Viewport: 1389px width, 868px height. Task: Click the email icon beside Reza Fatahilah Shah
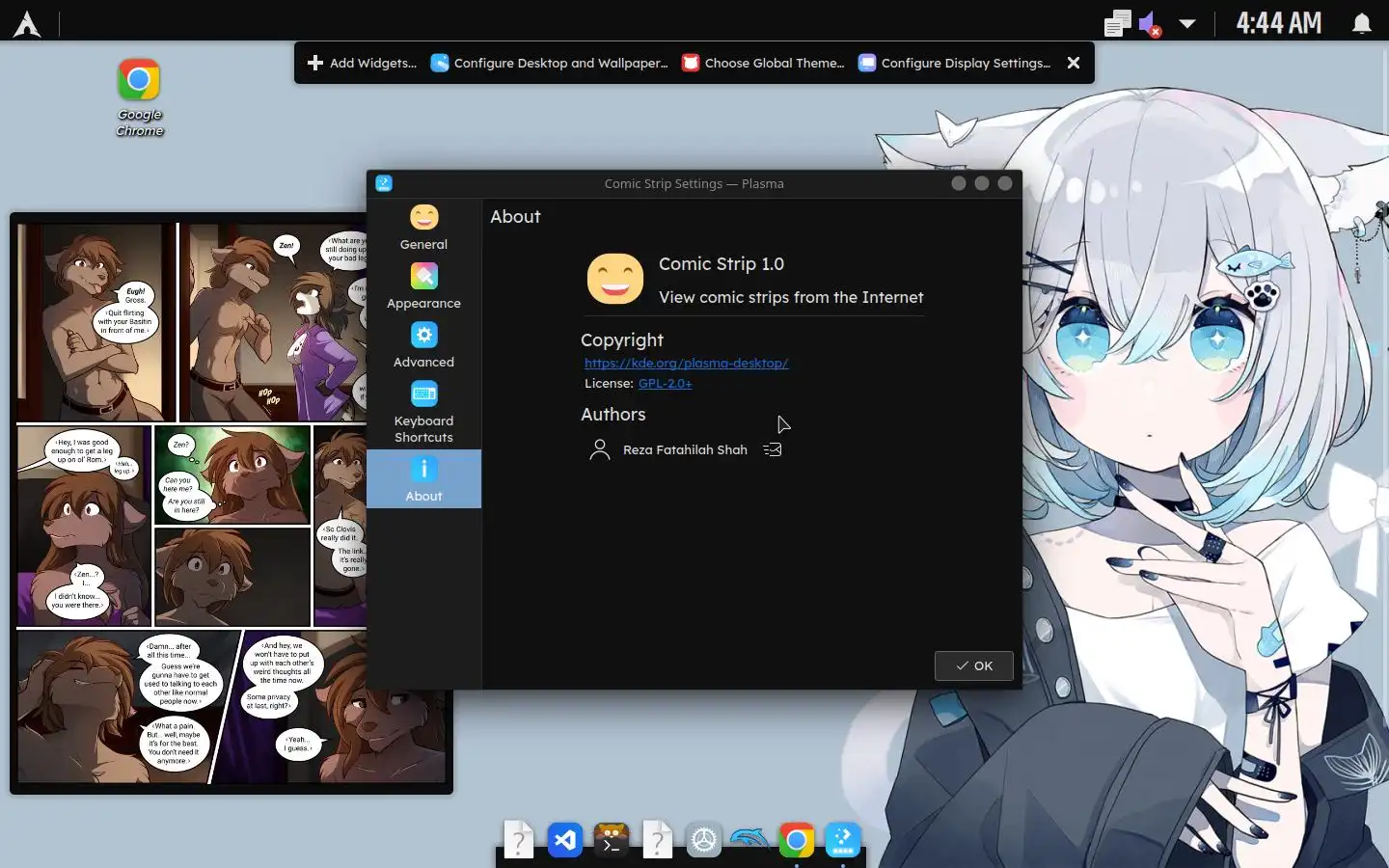click(x=773, y=449)
